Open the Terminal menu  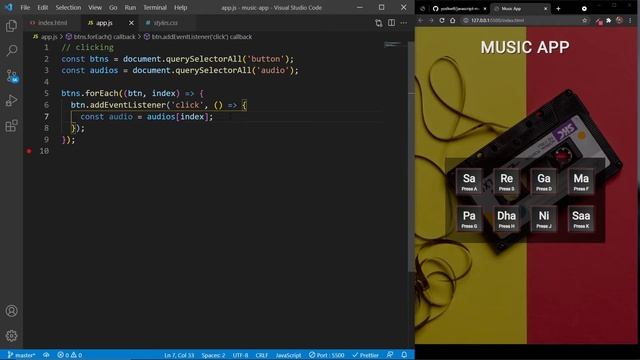click(x=155, y=7)
